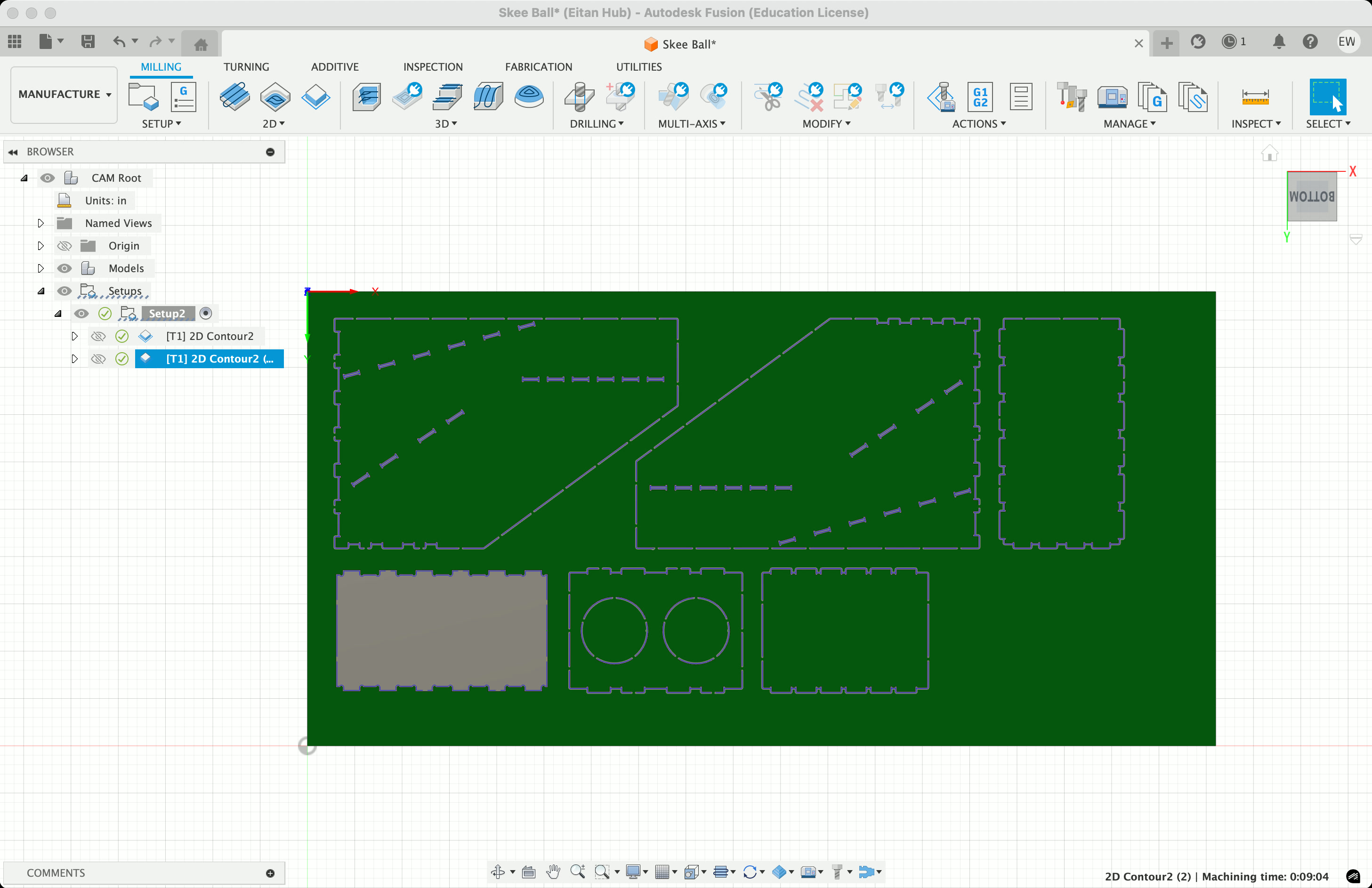1372x888 pixels.
Task: Expand the Named Views tree node
Action: tap(40, 223)
